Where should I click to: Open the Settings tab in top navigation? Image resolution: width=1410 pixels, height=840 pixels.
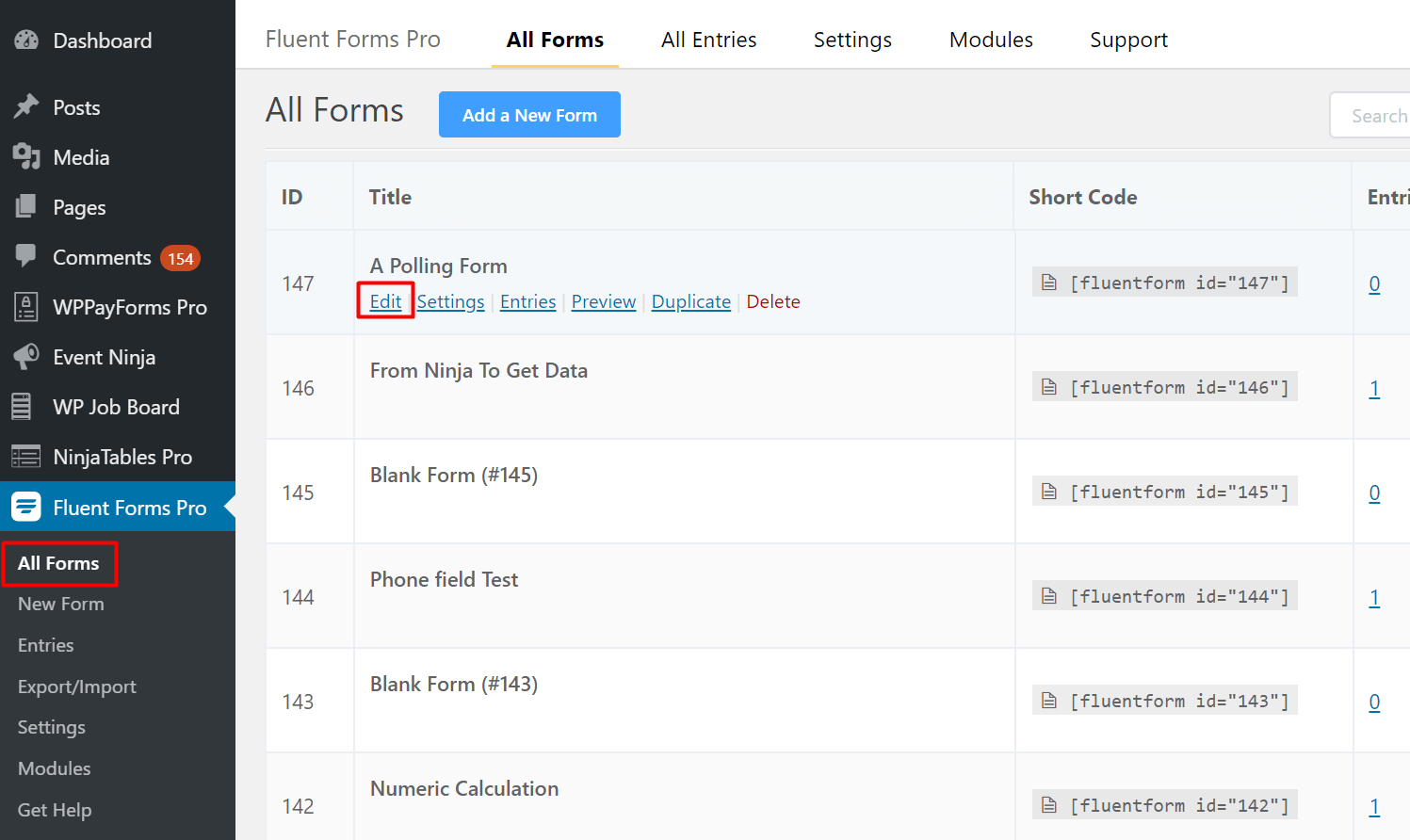click(x=852, y=40)
